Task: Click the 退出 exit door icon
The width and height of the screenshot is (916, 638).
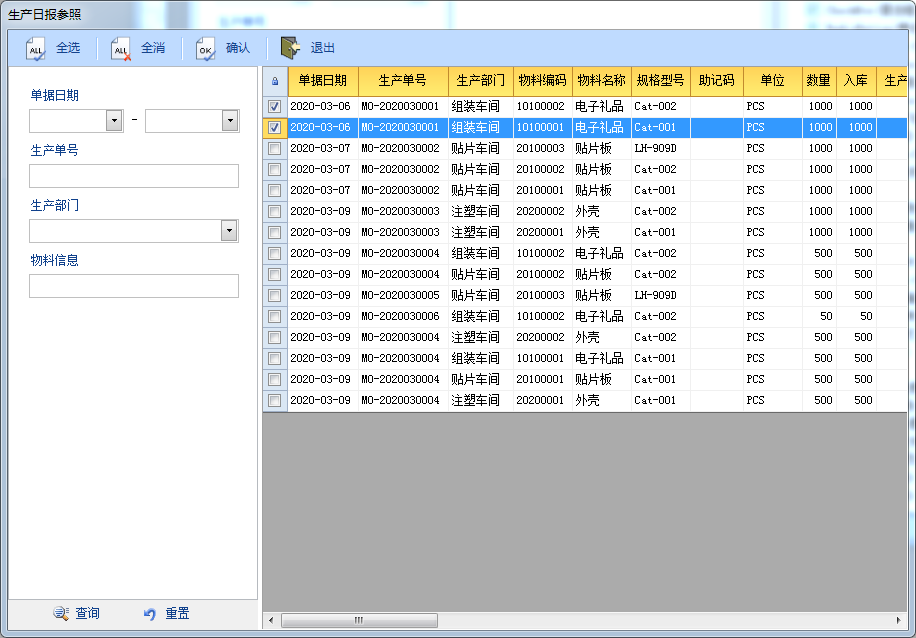Action: click(290, 48)
